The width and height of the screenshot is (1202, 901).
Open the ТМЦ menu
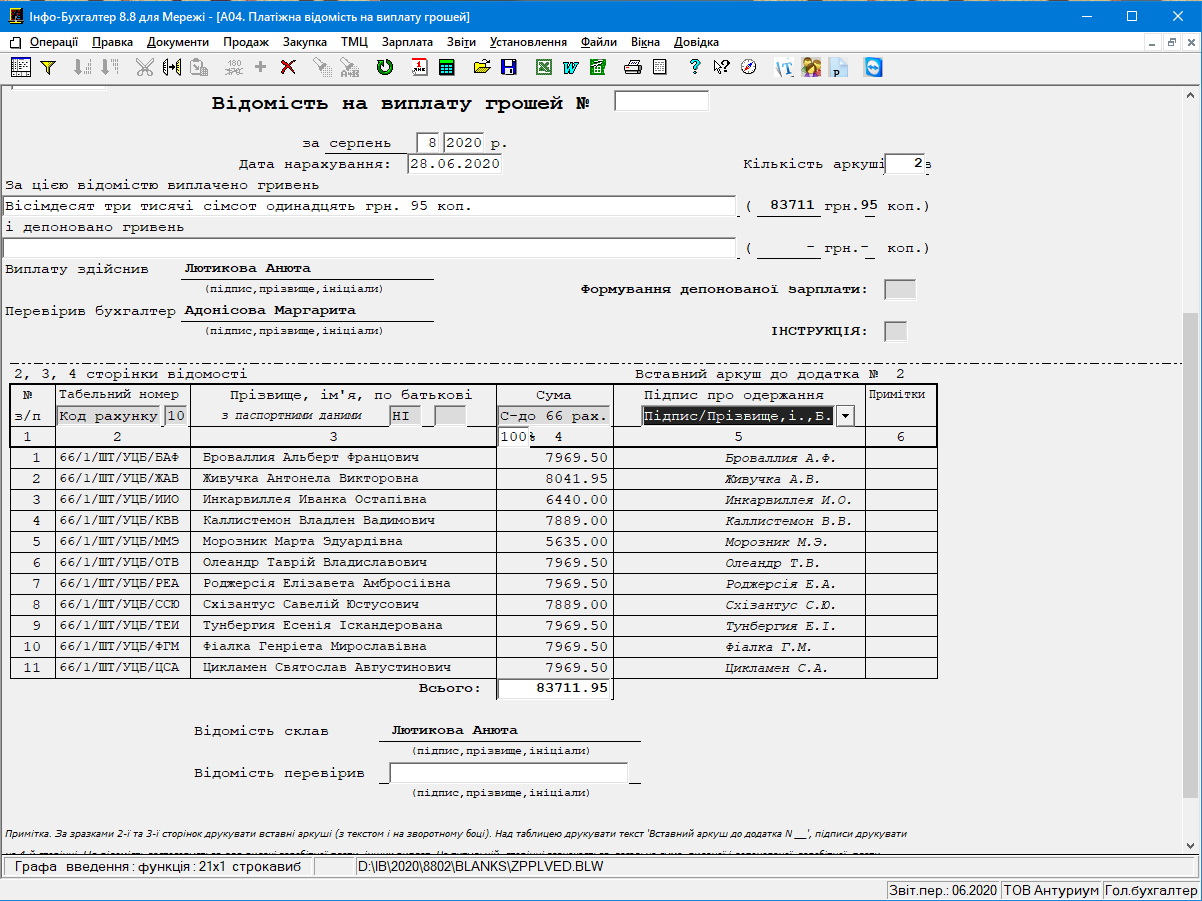[x=354, y=42]
